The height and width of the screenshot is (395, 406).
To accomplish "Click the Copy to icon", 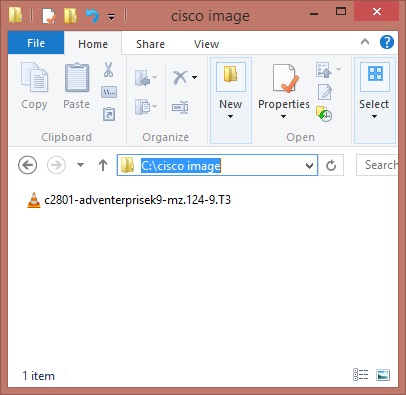I will 143,107.
